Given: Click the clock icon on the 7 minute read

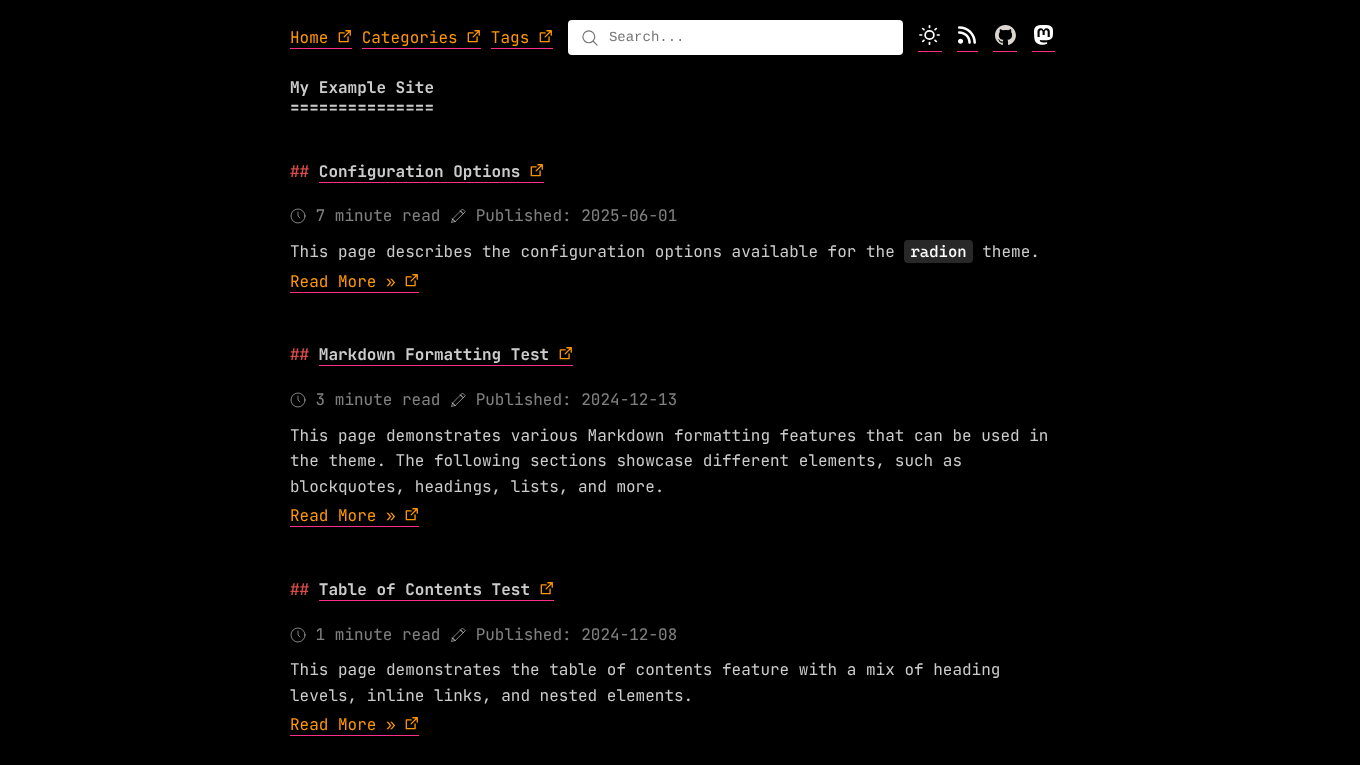Looking at the screenshot, I should (x=297, y=215).
